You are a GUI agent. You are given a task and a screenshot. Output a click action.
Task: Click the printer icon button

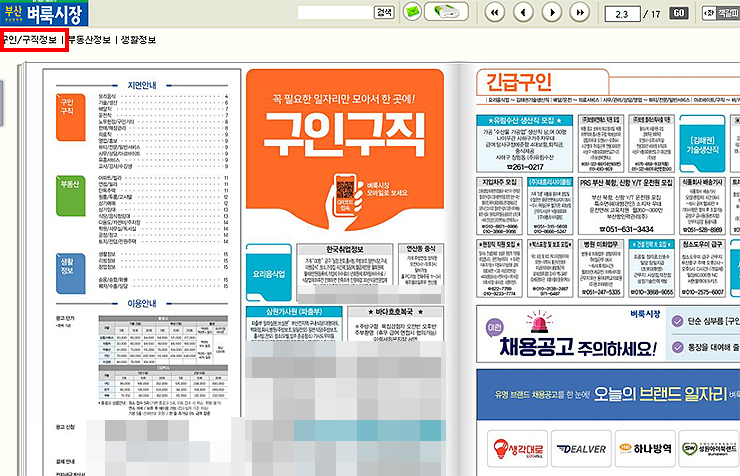coord(446,12)
